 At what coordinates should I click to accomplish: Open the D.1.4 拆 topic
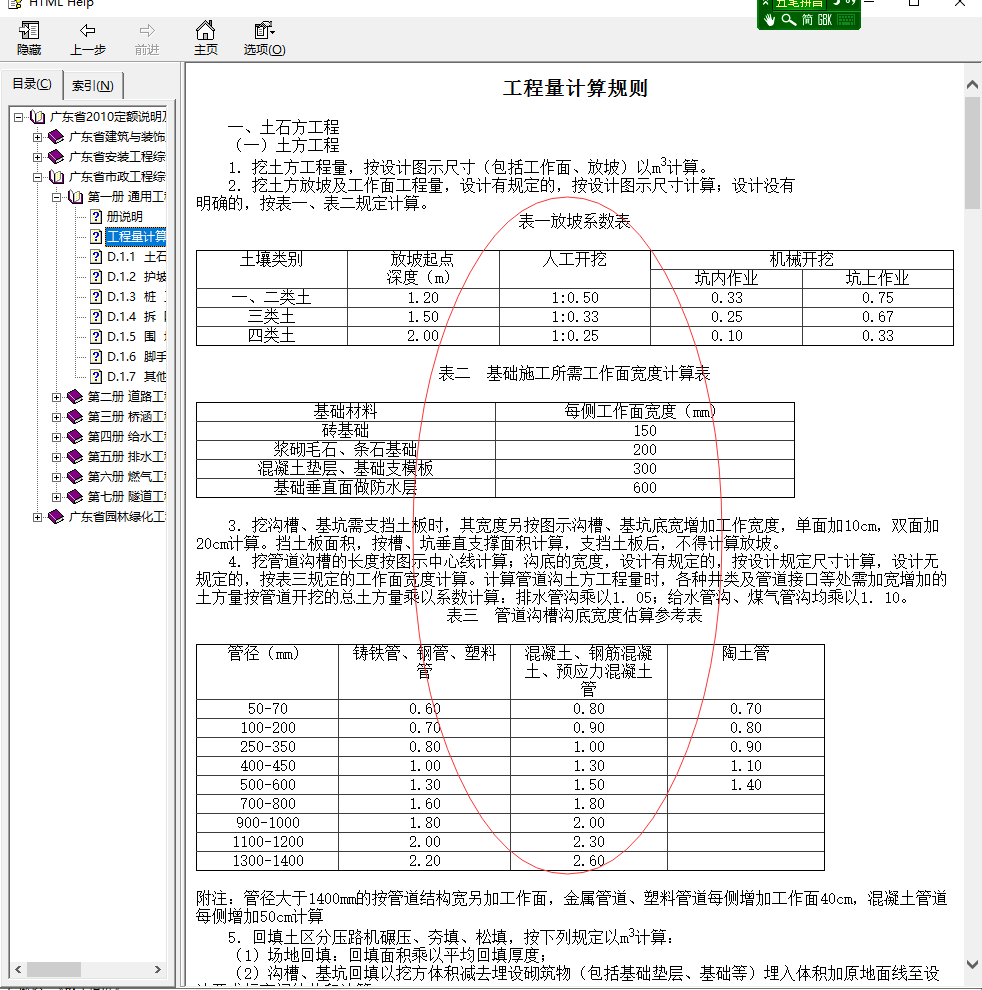136,317
